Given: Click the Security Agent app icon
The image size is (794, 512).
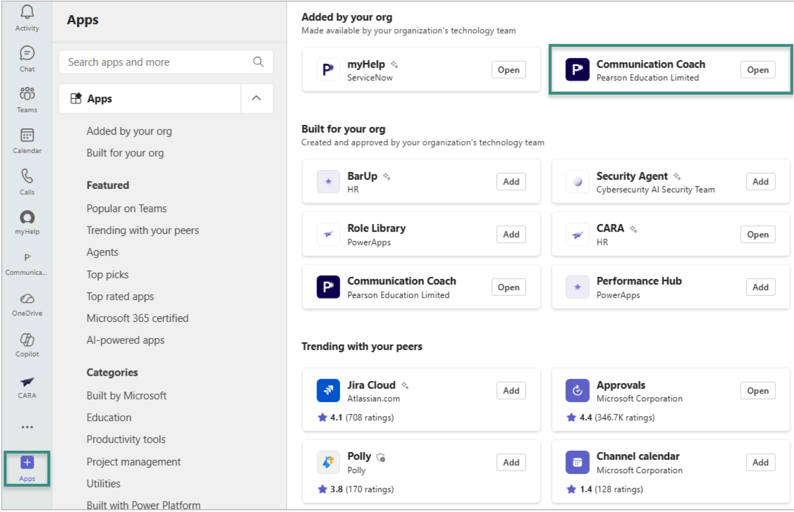Looking at the screenshot, I should coord(577,181).
